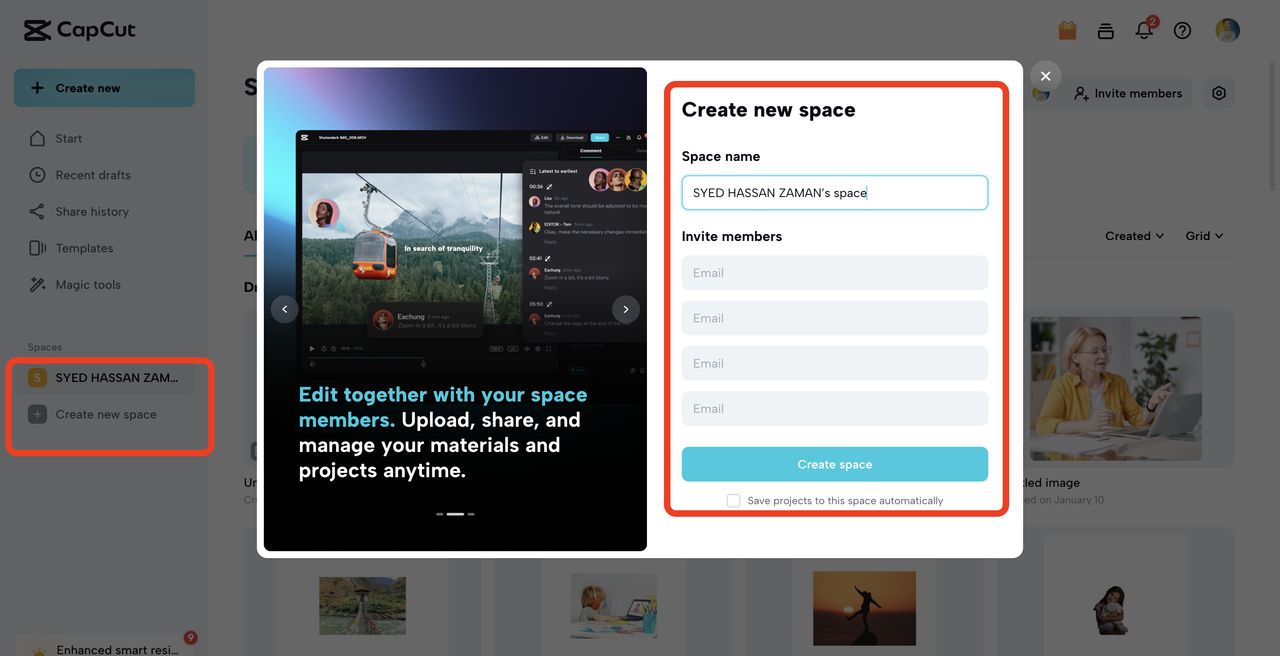Click the Space name input field
1280x656 pixels.
(835, 193)
